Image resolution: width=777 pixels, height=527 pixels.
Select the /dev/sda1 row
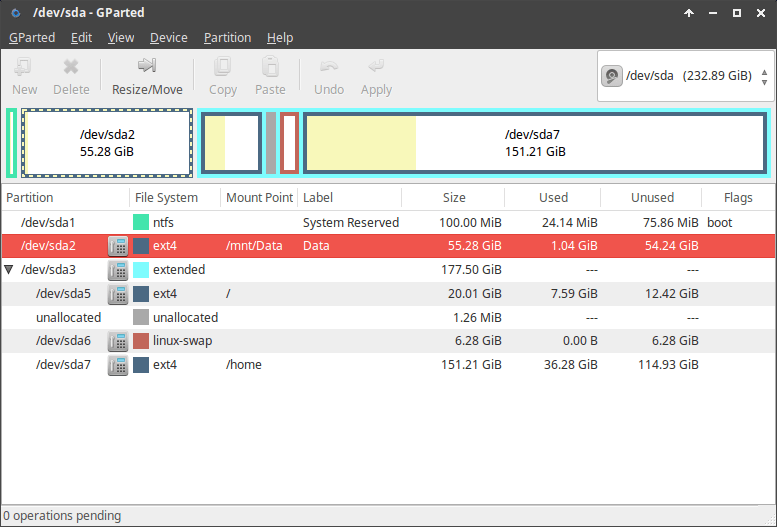coord(388,222)
